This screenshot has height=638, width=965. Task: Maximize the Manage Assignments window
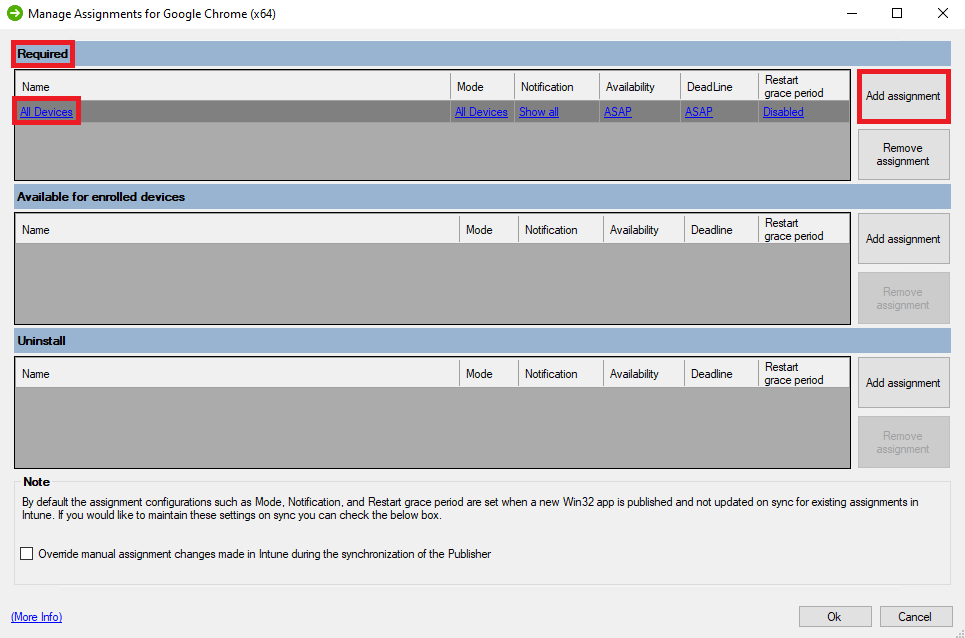pos(897,13)
